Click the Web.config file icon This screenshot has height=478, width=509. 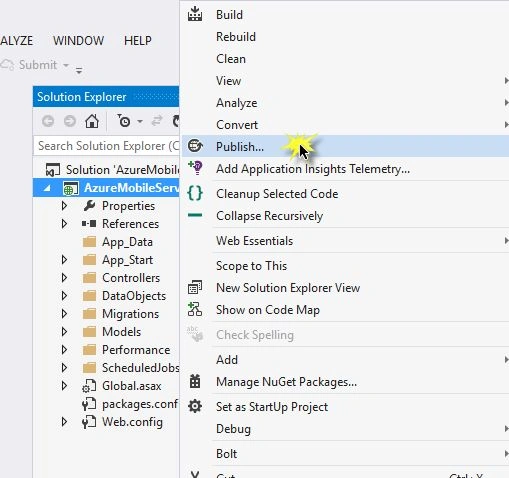coord(89,422)
